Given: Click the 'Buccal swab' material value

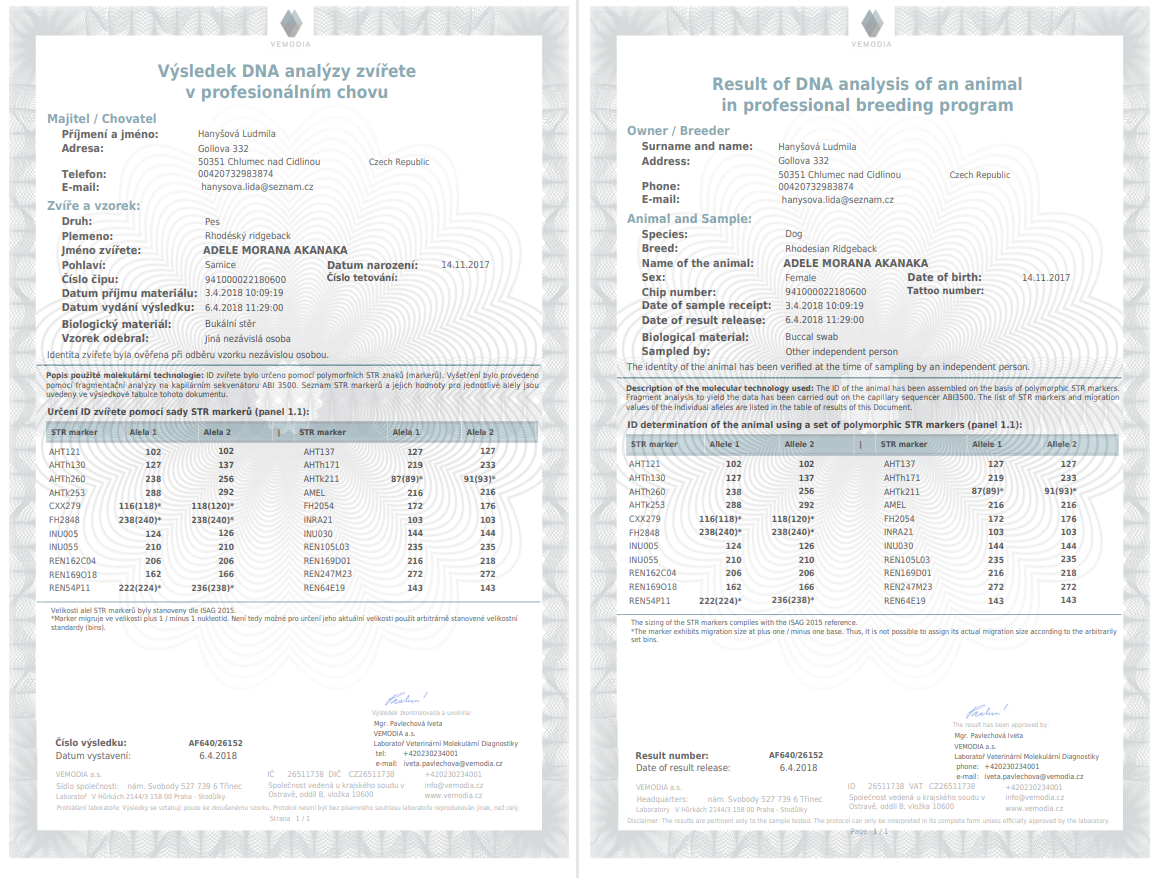Looking at the screenshot, I should [x=812, y=337].
